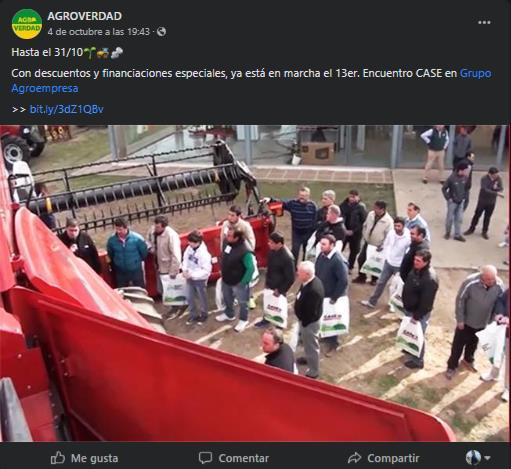Click the Me gusta thumbs-up icon
511x469 pixels.
tap(58, 458)
